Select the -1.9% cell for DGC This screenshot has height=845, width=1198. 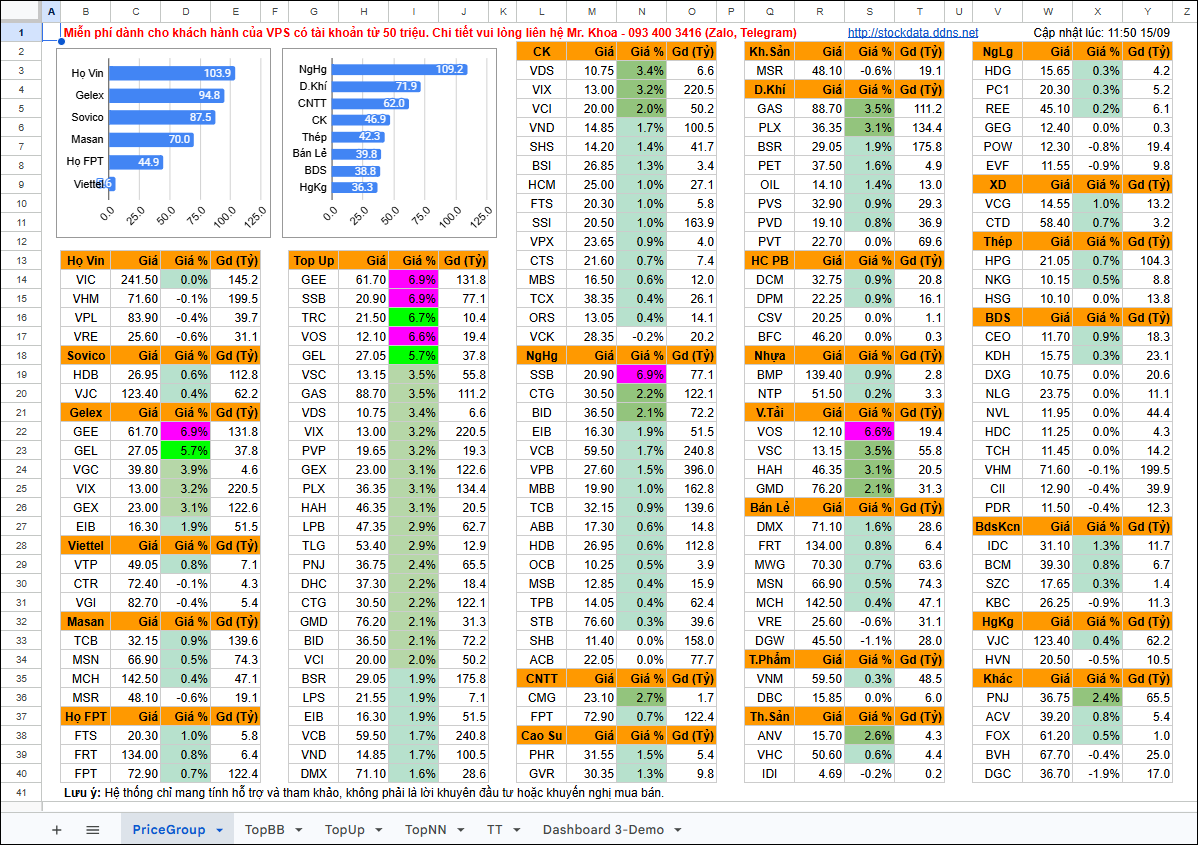[1097, 774]
